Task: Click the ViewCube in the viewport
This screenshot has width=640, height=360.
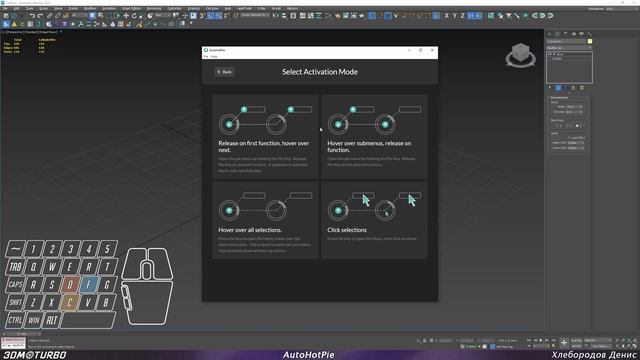Action: click(520, 55)
